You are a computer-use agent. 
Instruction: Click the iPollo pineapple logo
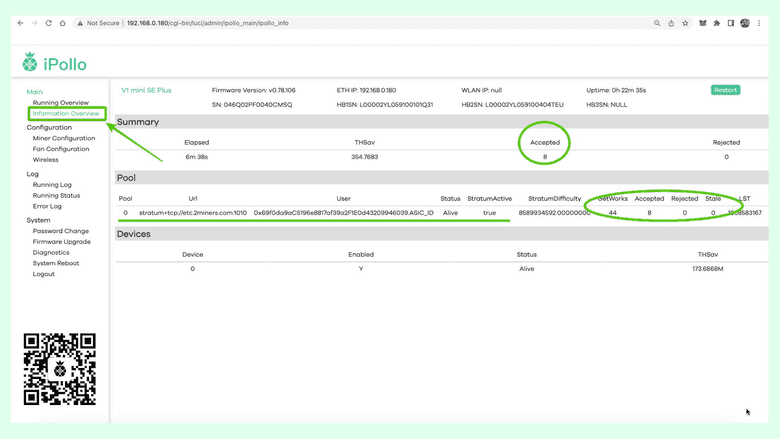click(30, 63)
